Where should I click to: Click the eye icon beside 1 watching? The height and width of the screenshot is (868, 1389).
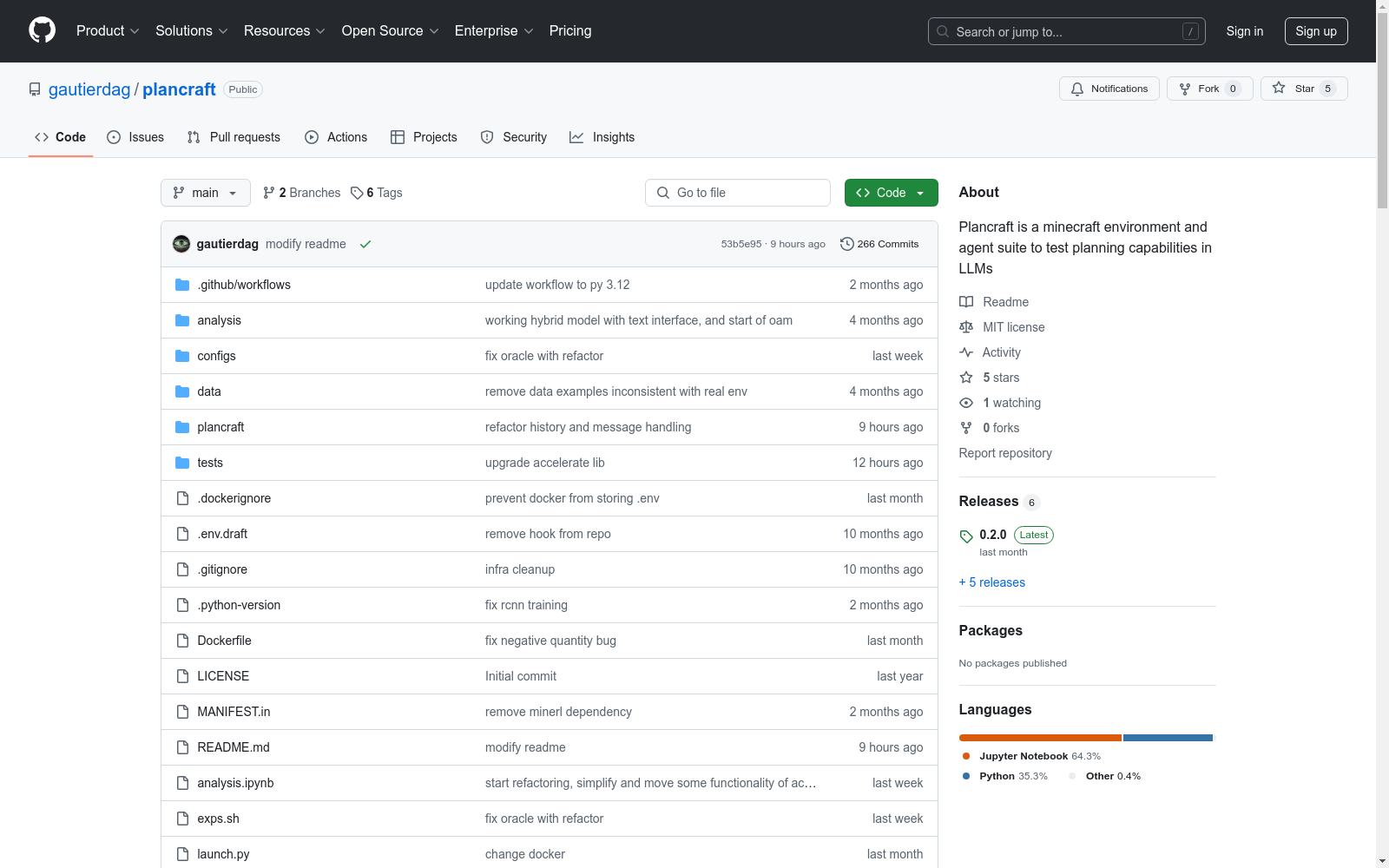pos(966,403)
